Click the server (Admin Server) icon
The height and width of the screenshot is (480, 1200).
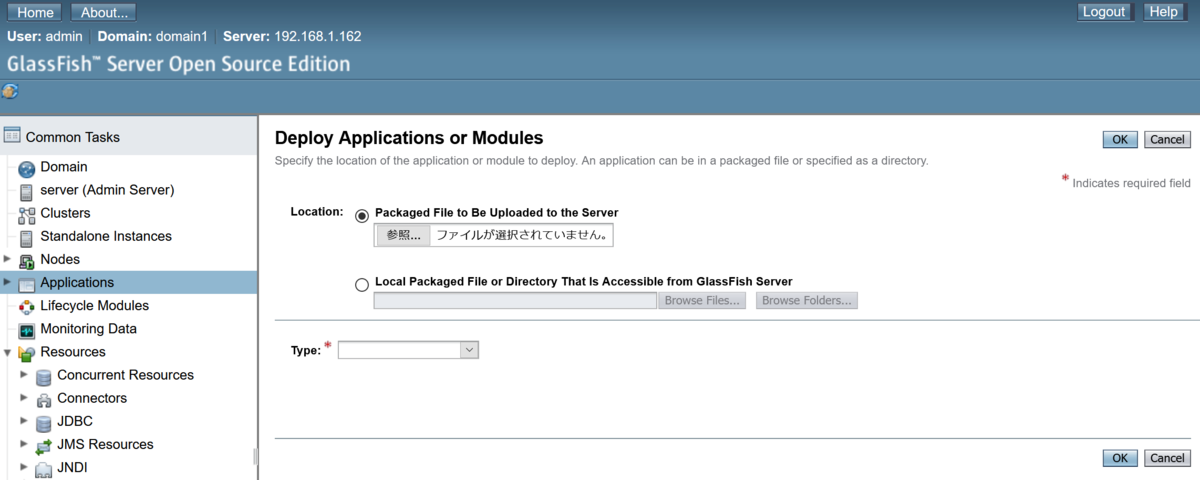click(27, 191)
